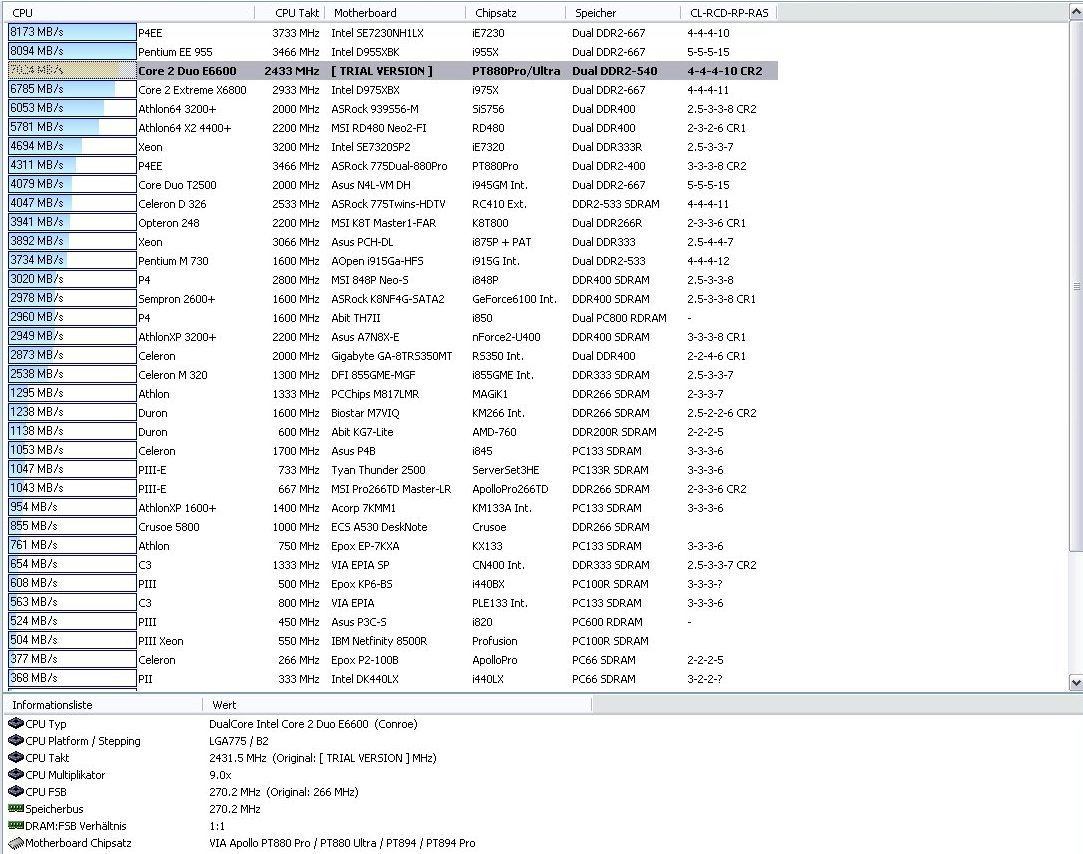The height and width of the screenshot is (854, 1083).
Task: Select the Core Duo T2500 row
Action: coord(392,184)
